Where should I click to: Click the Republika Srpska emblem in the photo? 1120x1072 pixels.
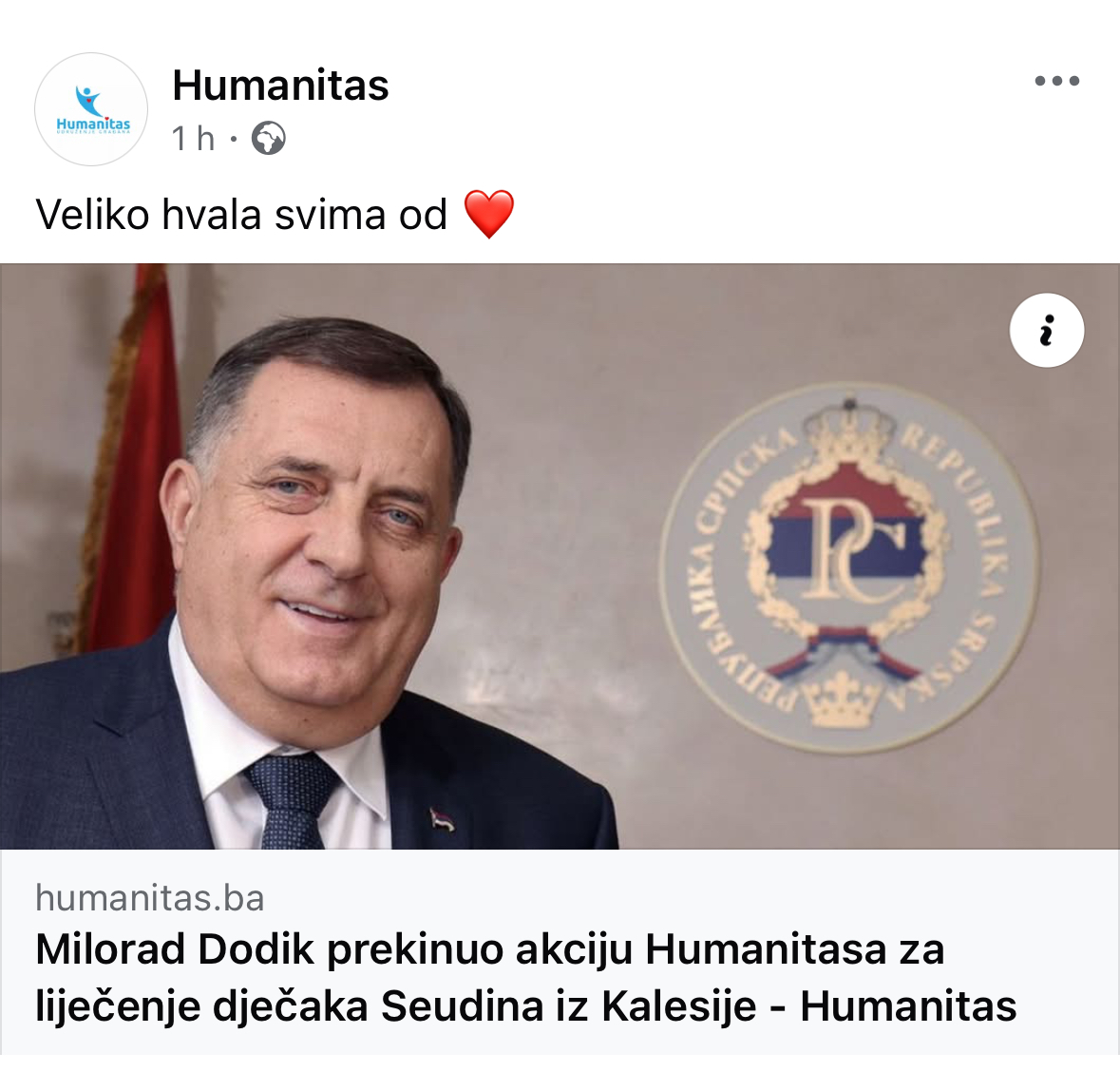pos(848,568)
